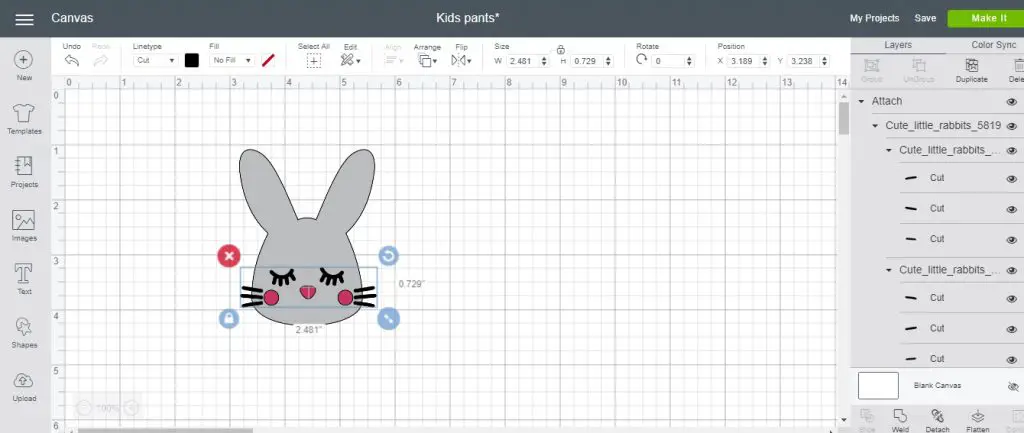Undo the last action
Screen dimensions: 1024x433
[72, 61]
